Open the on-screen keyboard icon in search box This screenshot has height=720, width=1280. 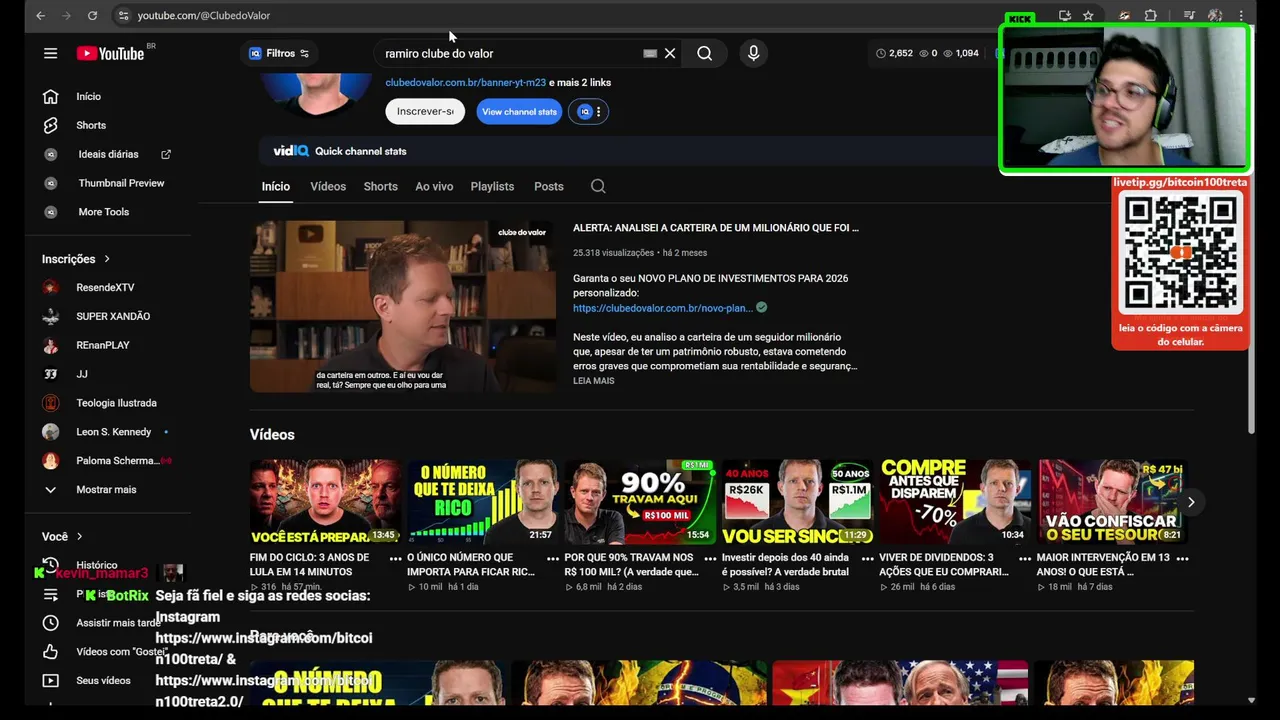650,54
